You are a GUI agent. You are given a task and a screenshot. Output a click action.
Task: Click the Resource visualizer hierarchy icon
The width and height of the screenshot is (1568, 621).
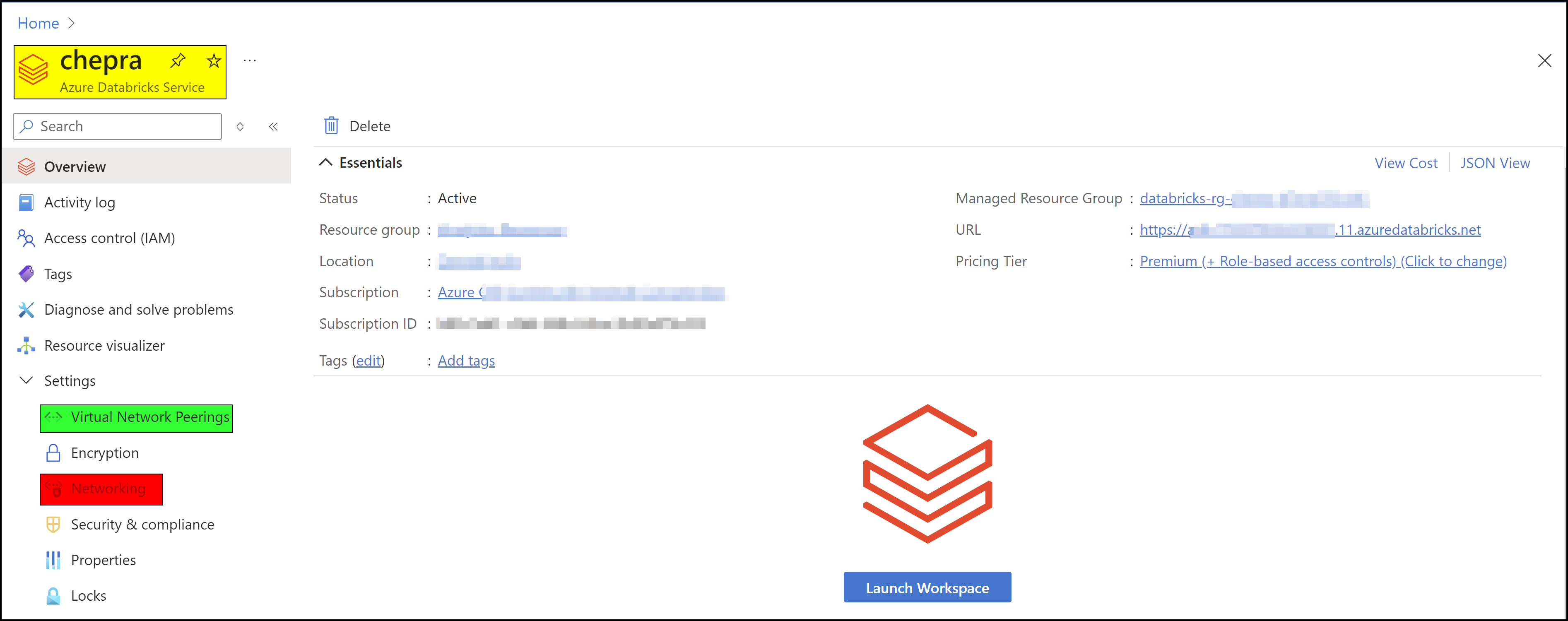click(26, 345)
